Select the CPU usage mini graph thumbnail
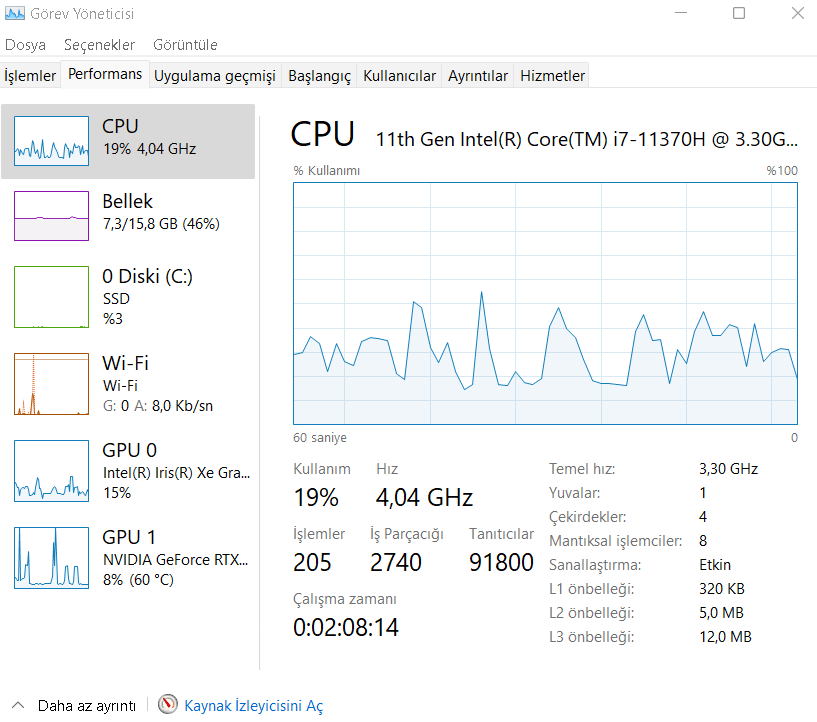Screen dimensions: 817x722 (x=51, y=141)
